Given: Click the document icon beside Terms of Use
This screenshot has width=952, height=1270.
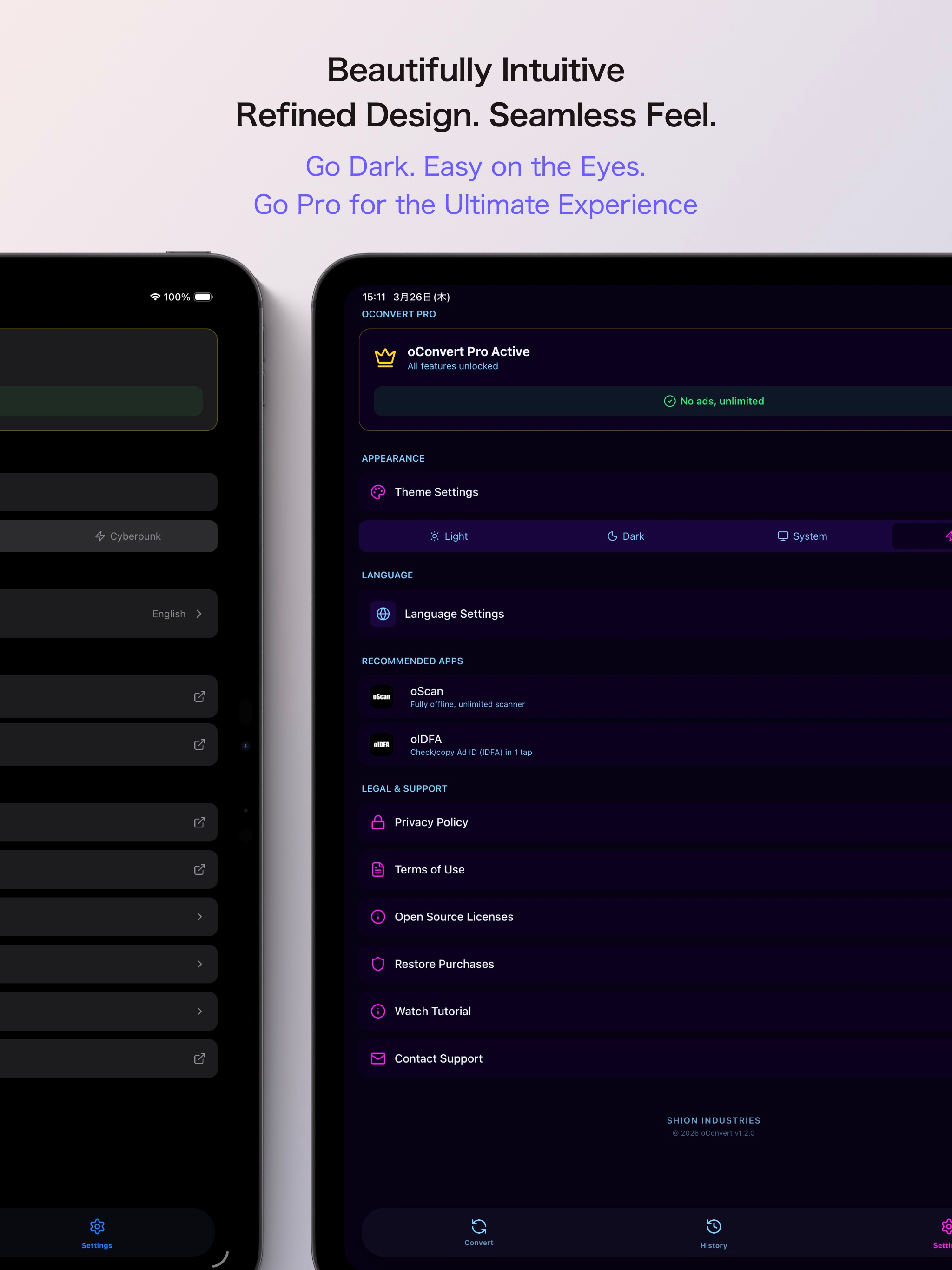Looking at the screenshot, I should point(378,869).
